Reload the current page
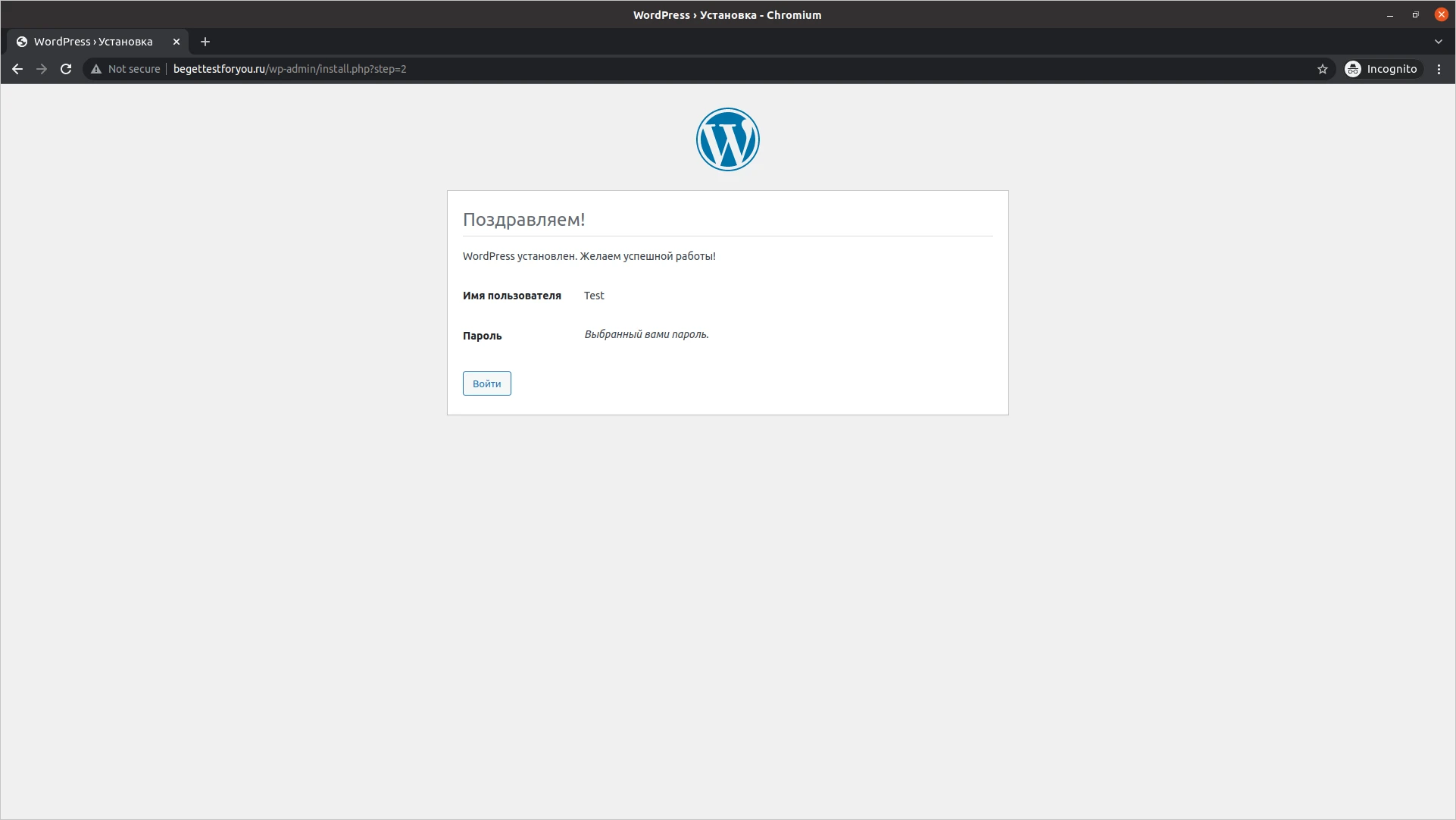Viewport: 1456px width, 820px height. [x=66, y=69]
